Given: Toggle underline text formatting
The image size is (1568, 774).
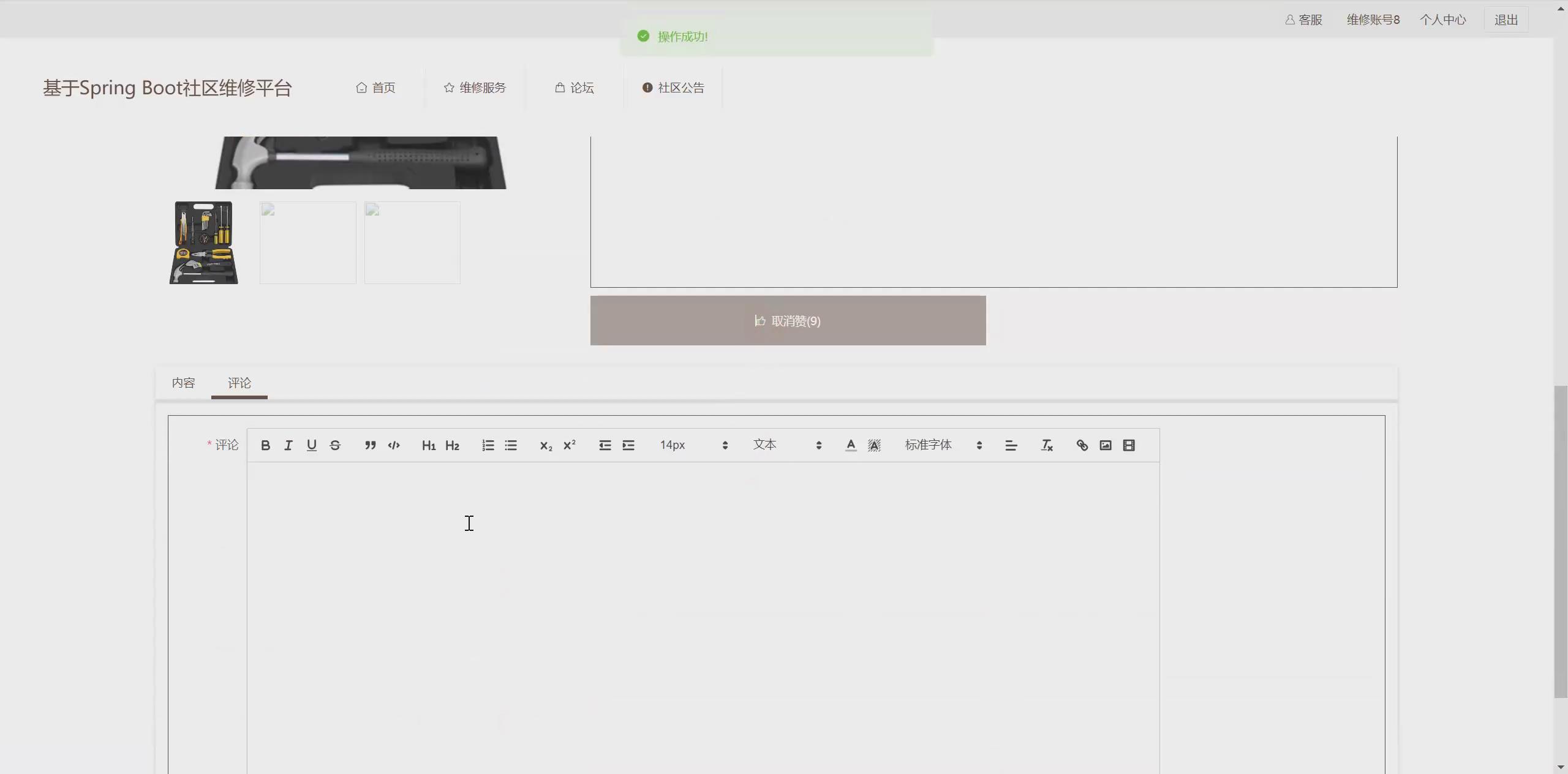Looking at the screenshot, I should point(312,445).
